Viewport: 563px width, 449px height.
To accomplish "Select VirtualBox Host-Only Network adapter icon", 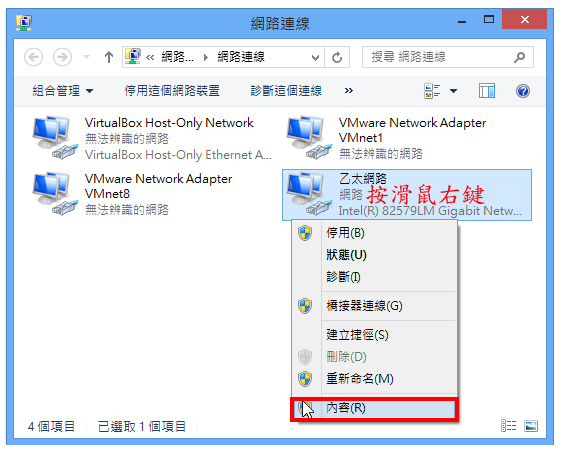I will click(x=54, y=138).
